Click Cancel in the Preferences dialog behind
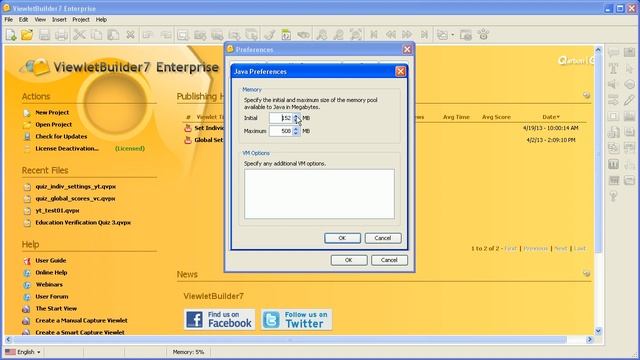This screenshot has height=360, width=640. [x=389, y=260]
